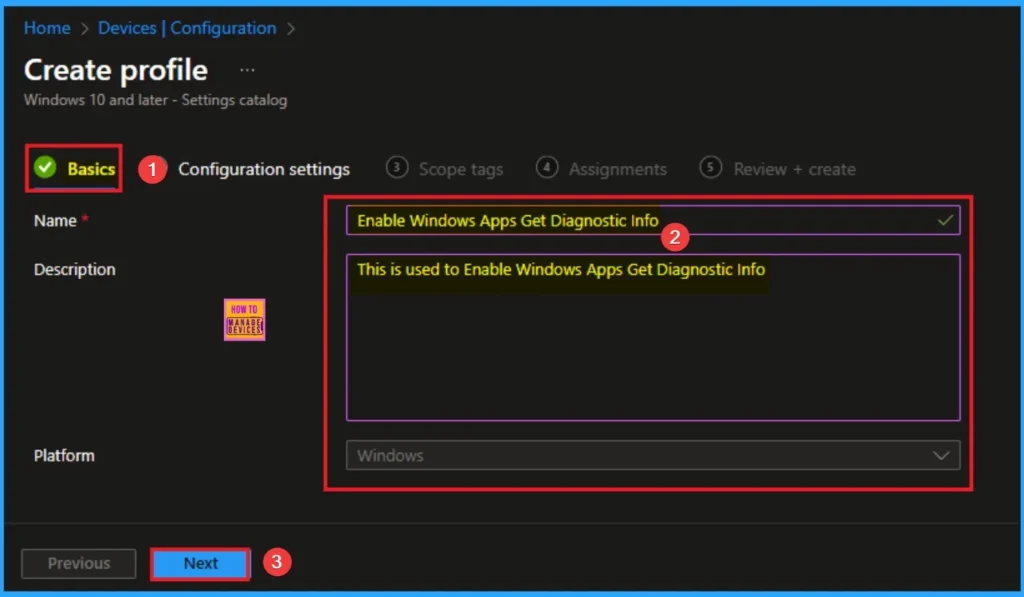1024x597 pixels.
Task: Click the How To Manage Devices logo
Action: pos(244,320)
